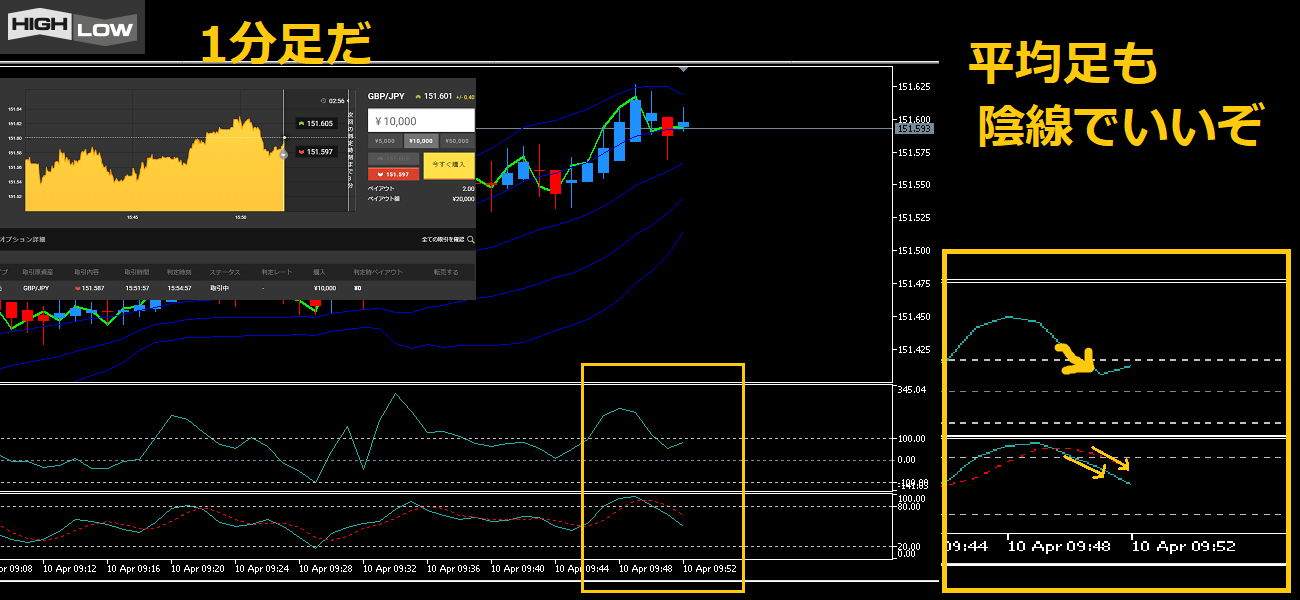Choose the ¥5,000 preset amount
This screenshot has width=1300, height=600.
(386, 141)
